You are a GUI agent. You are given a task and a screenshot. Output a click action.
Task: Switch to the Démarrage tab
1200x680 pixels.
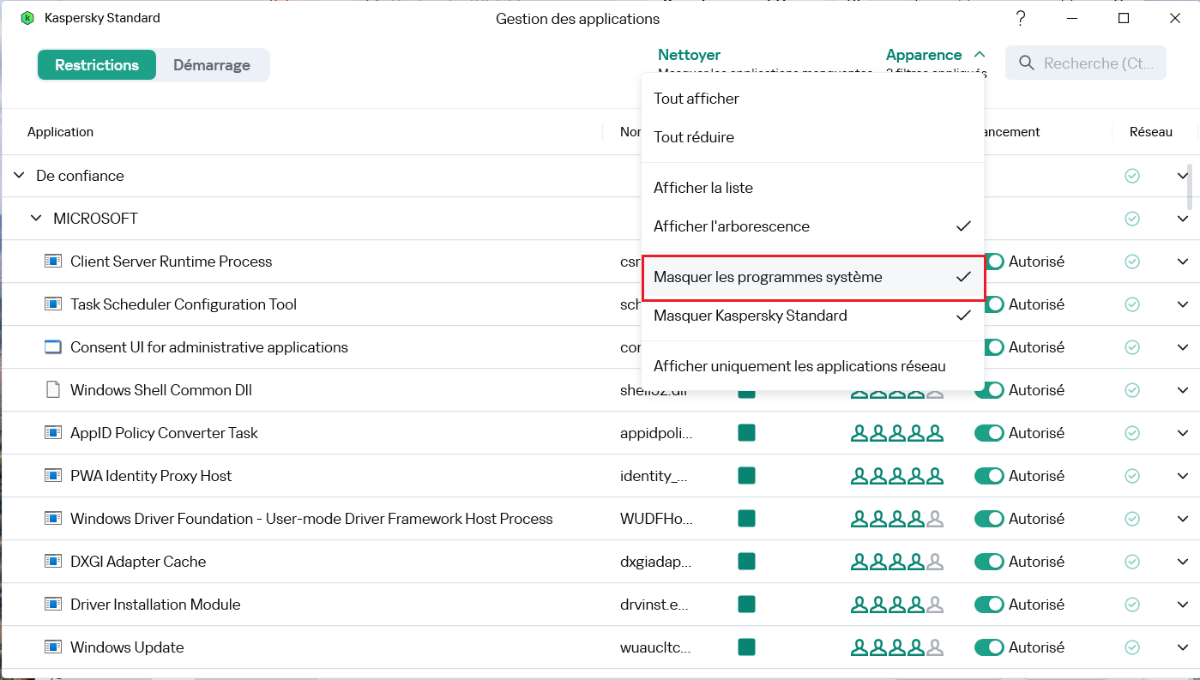[x=211, y=65]
